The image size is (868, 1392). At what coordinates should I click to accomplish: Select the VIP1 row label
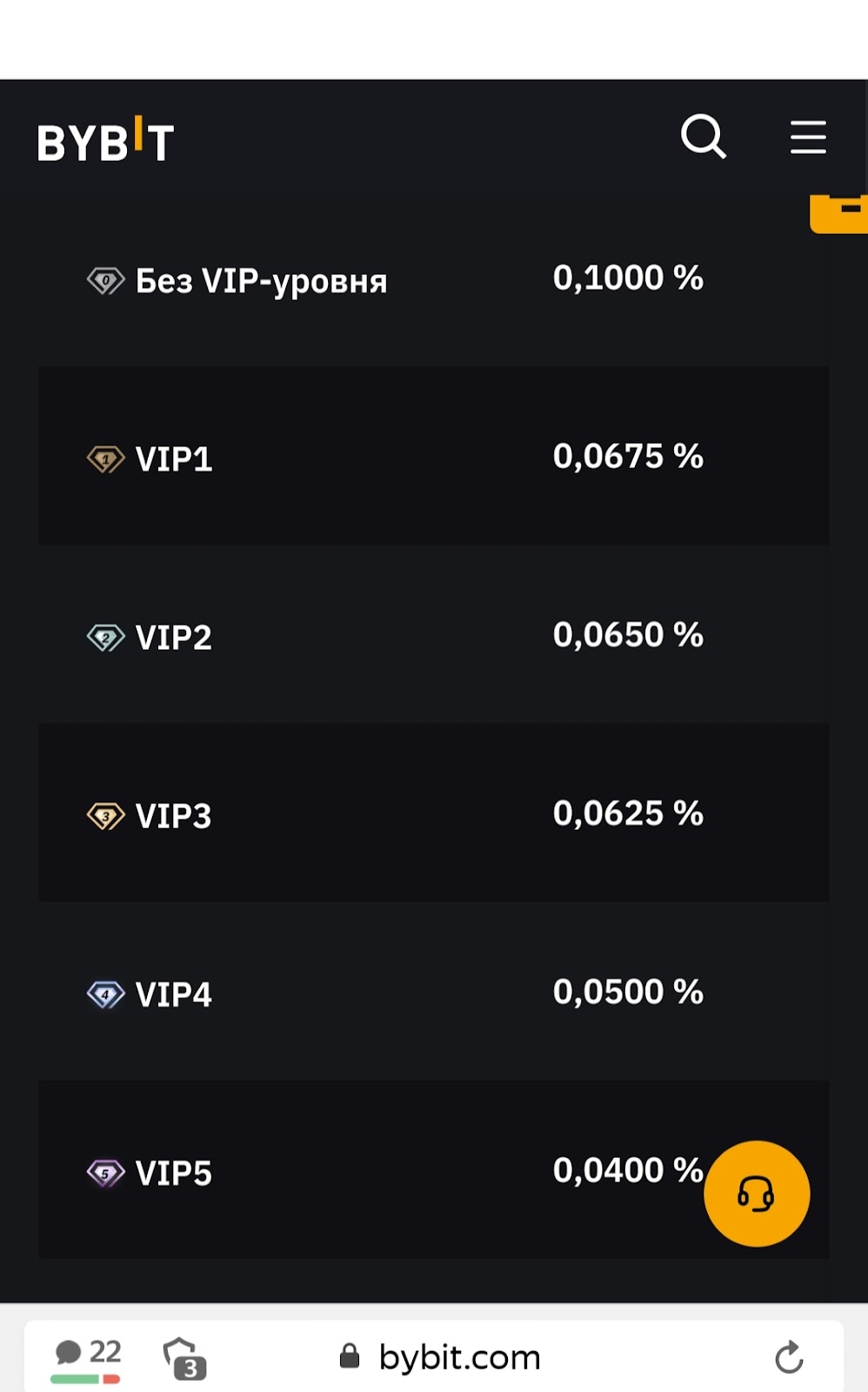[x=174, y=459]
